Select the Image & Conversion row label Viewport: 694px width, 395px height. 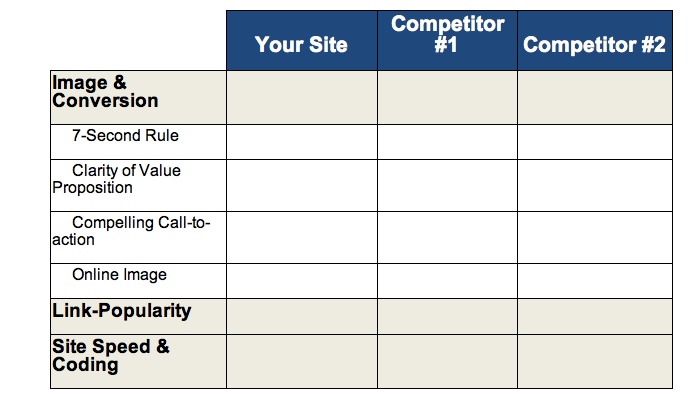pyautogui.click(x=105, y=92)
